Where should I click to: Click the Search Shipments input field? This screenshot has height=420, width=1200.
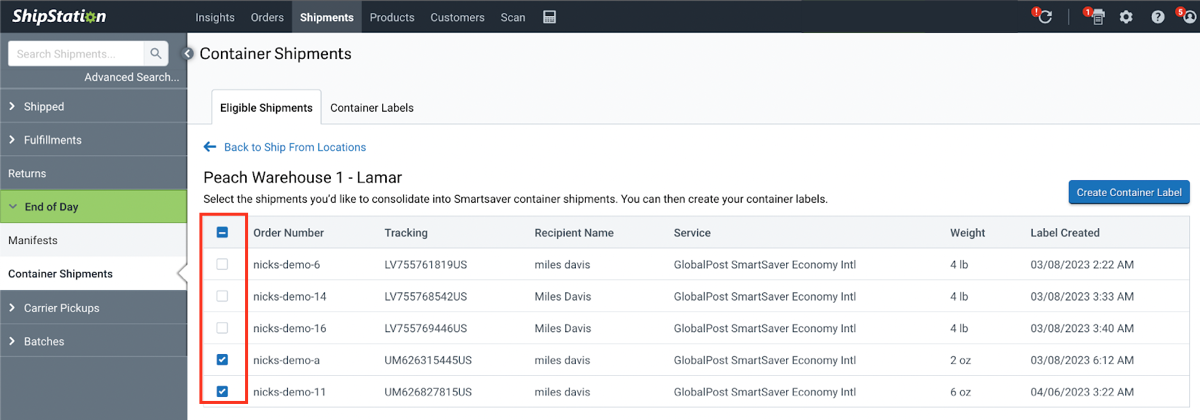76,54
